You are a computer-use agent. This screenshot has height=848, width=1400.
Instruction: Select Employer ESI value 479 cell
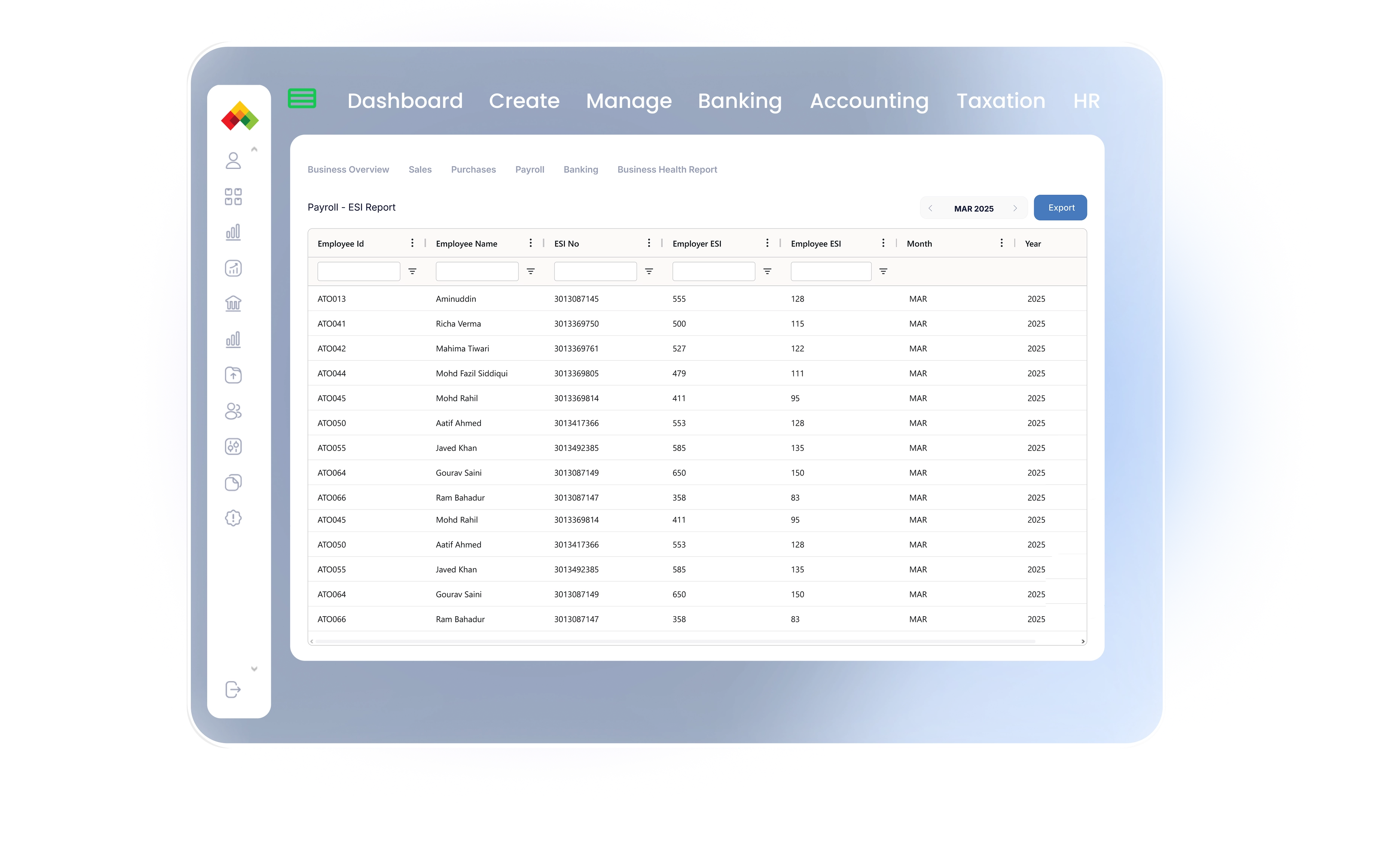[x=679, y=374]
